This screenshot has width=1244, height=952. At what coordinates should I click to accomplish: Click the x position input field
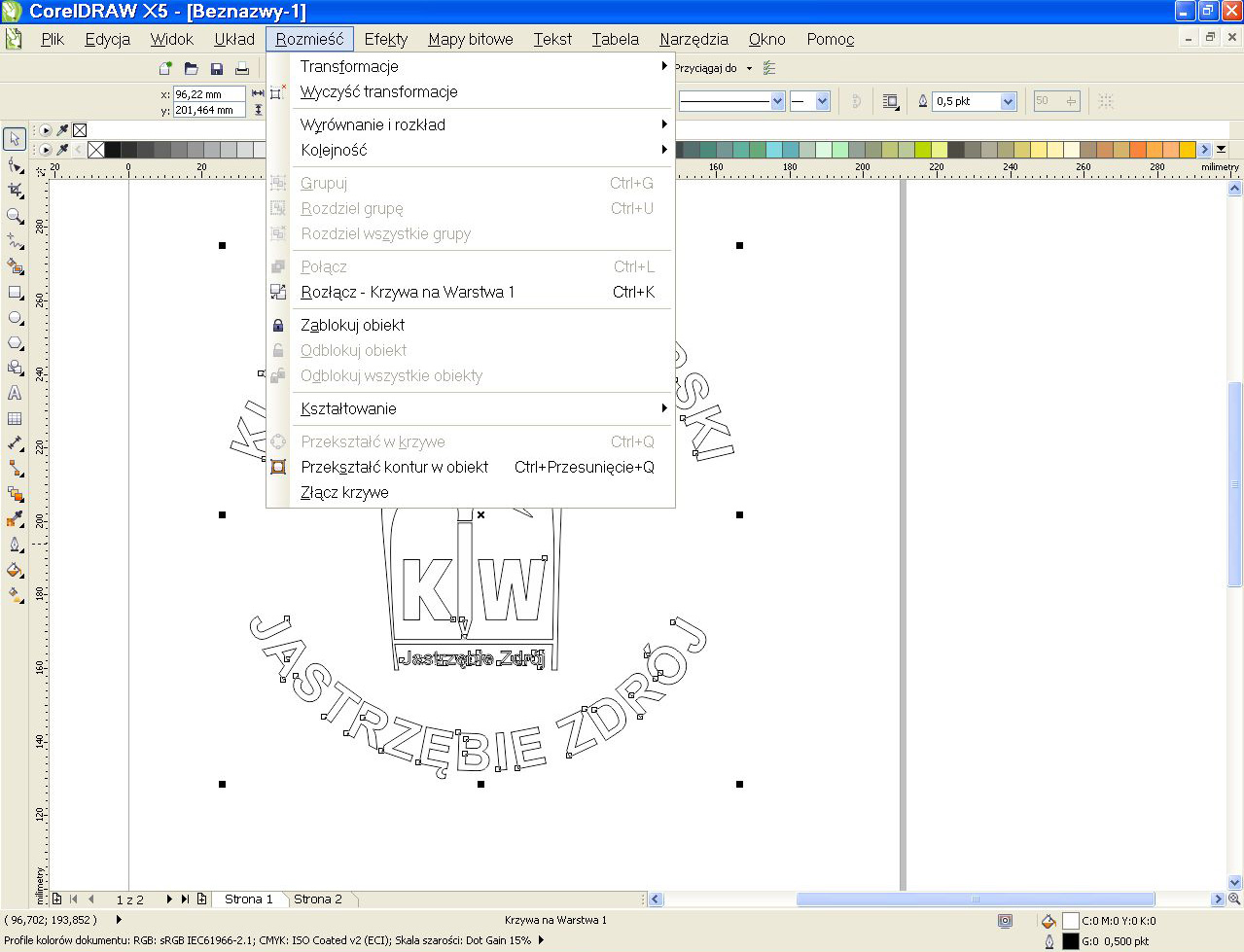208,94
